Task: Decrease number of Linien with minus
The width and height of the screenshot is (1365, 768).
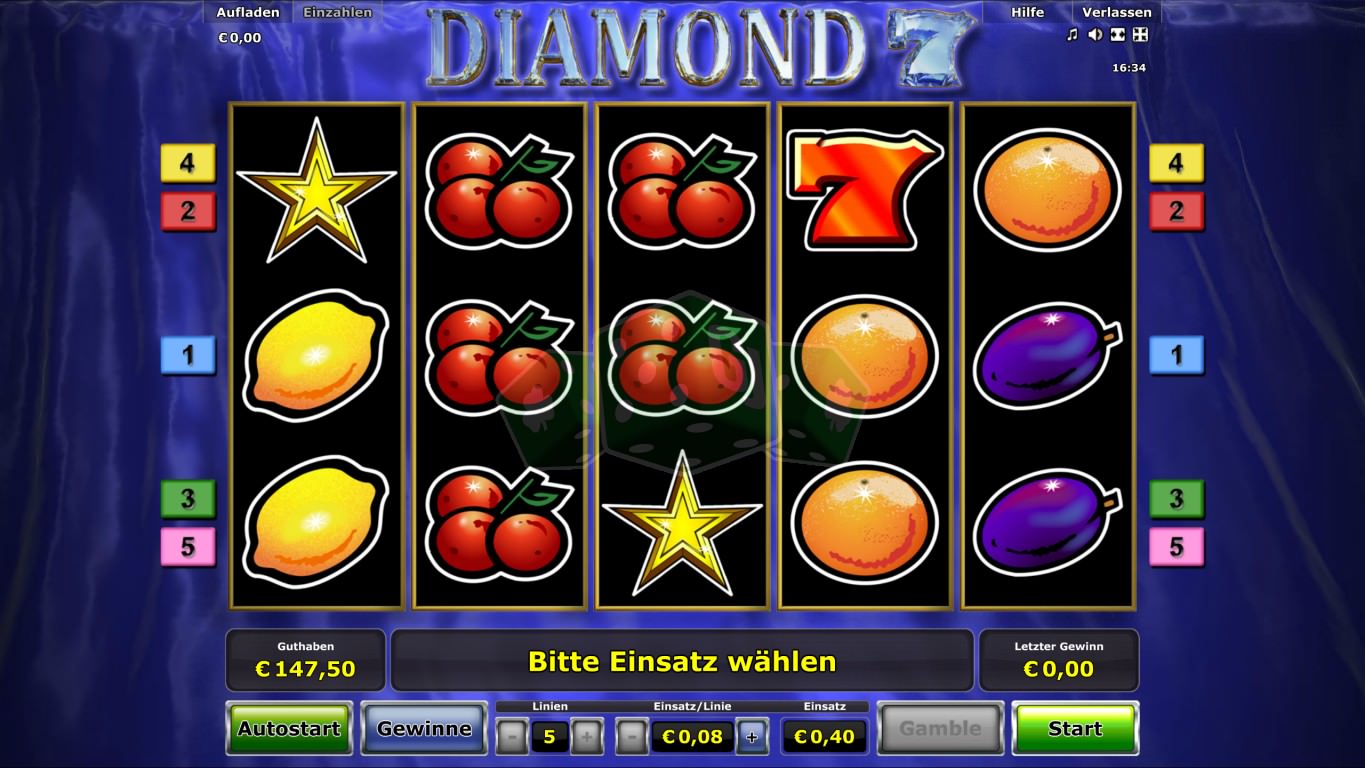Action: [x=512, y=737]
